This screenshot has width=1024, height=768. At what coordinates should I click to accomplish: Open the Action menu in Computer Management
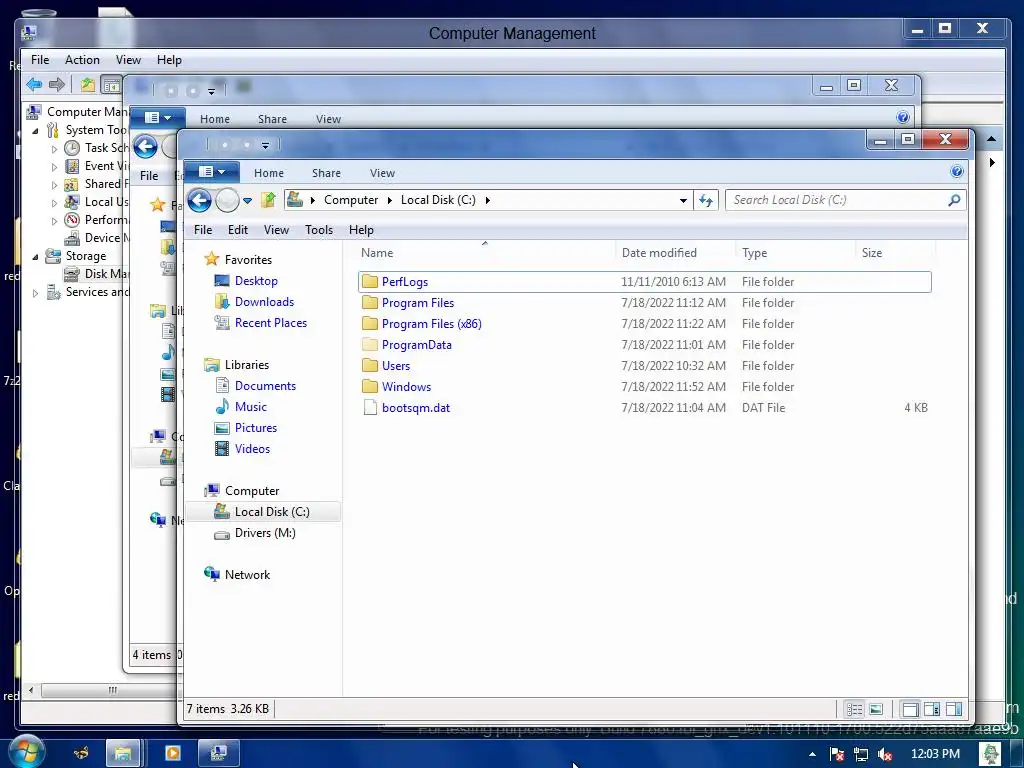click(x=82, y=59)
